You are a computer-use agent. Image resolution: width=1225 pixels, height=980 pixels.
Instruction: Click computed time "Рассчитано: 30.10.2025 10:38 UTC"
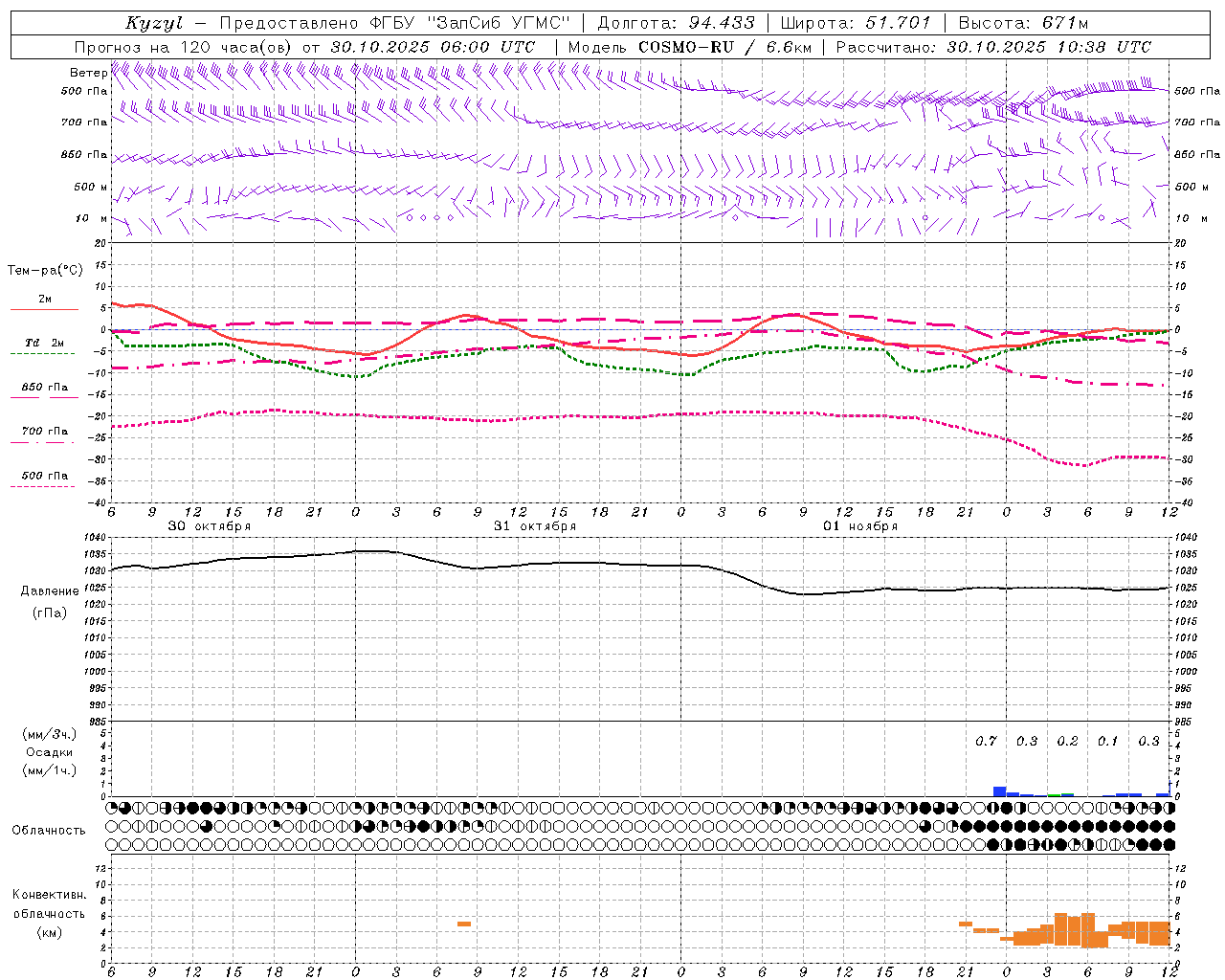point(993,47)
